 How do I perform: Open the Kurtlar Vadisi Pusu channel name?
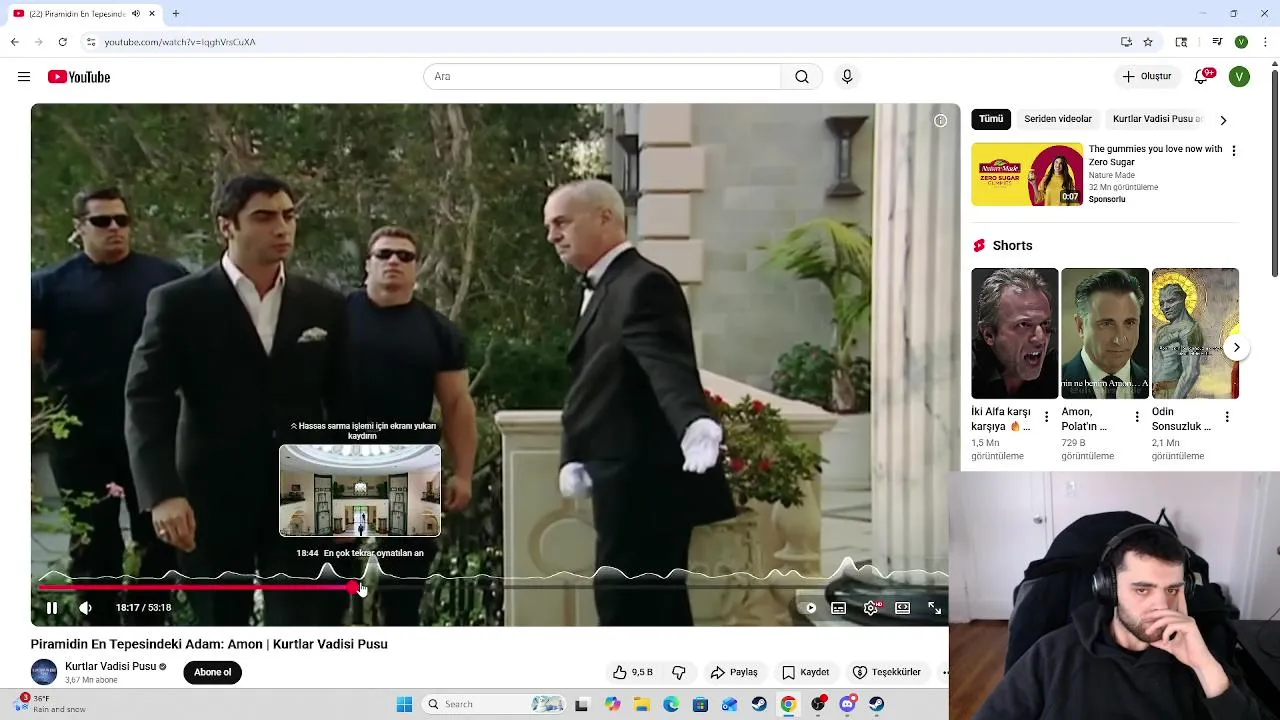(x=110, y=666)
